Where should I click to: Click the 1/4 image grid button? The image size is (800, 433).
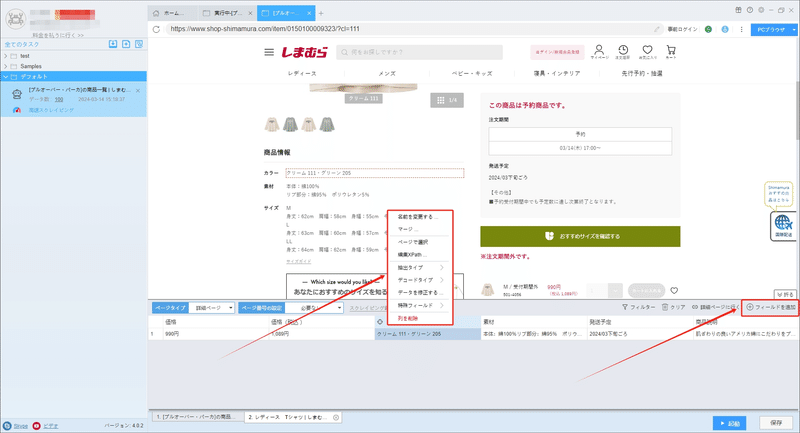pyautogui.click(x=447, y=100)
